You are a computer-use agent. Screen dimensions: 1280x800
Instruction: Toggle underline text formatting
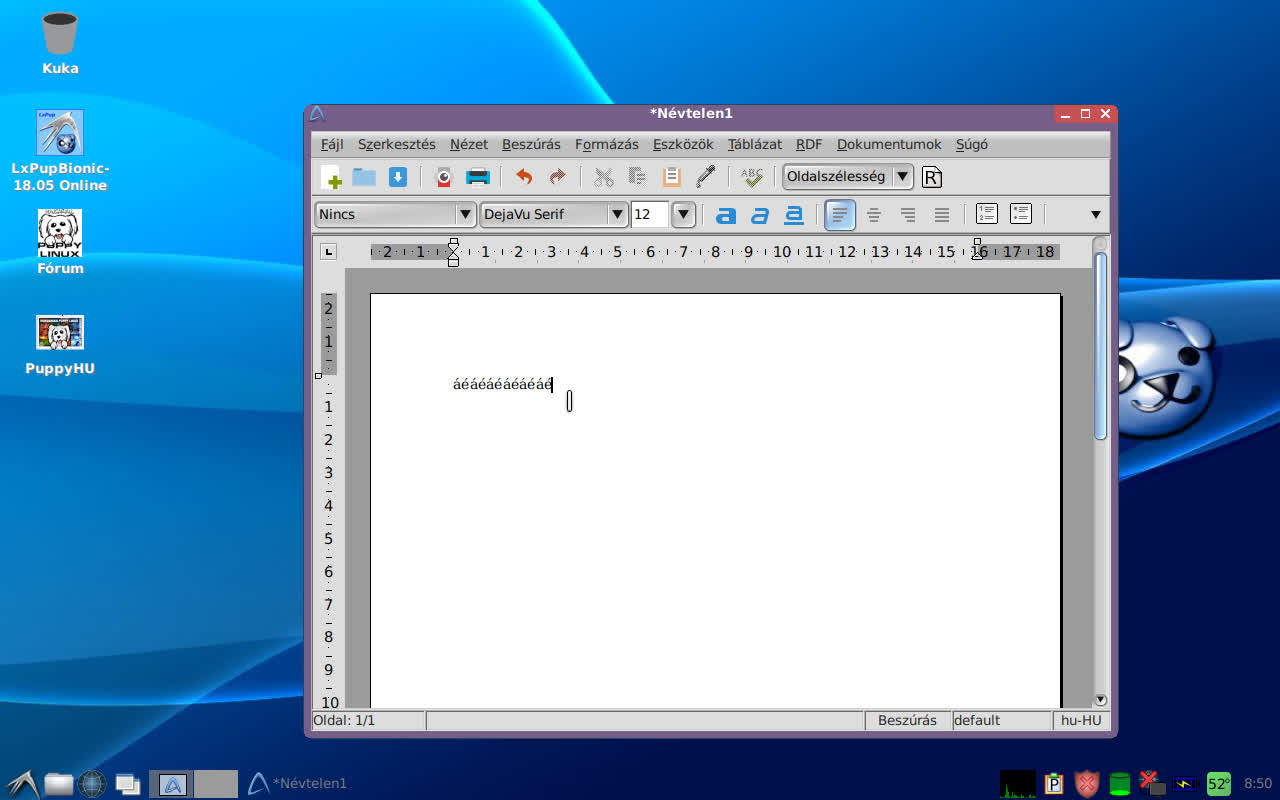click(x=794, y=214)
